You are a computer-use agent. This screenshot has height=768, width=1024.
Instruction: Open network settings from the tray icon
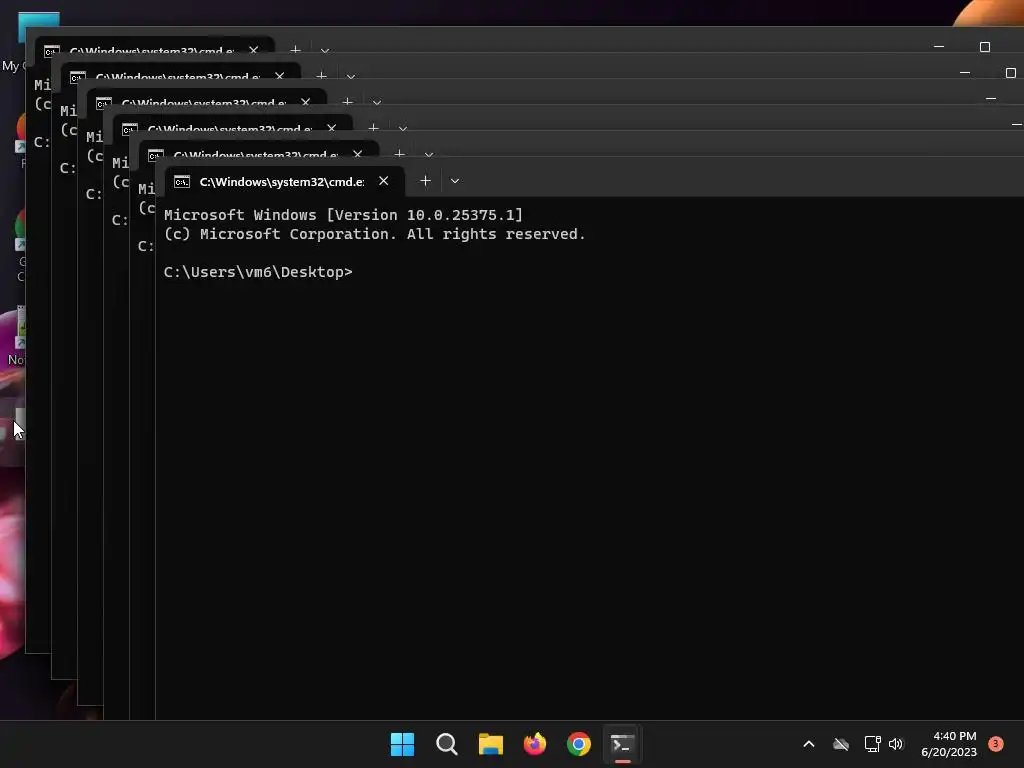tap(872, 744)
